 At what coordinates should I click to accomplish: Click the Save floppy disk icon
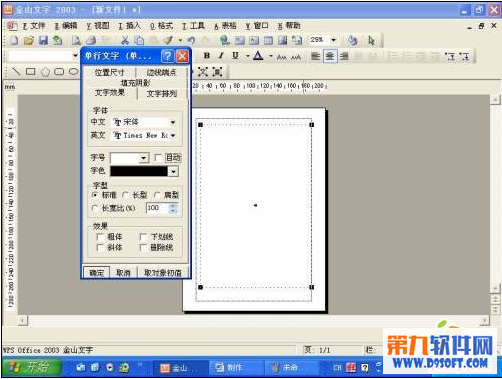43,40
